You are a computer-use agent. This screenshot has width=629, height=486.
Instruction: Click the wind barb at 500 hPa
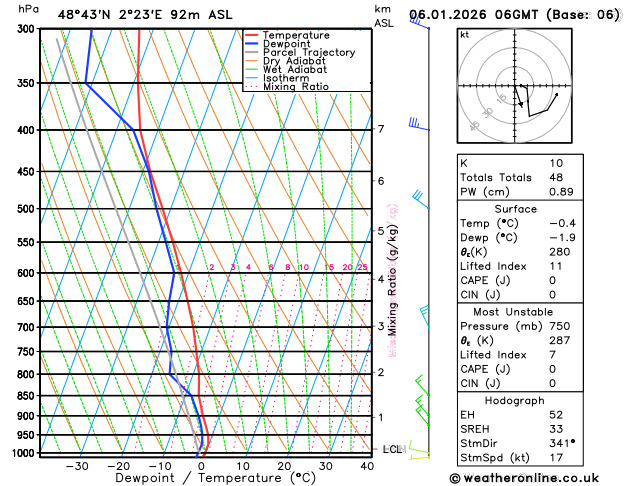pyautogui.click(x=421, y=199)
